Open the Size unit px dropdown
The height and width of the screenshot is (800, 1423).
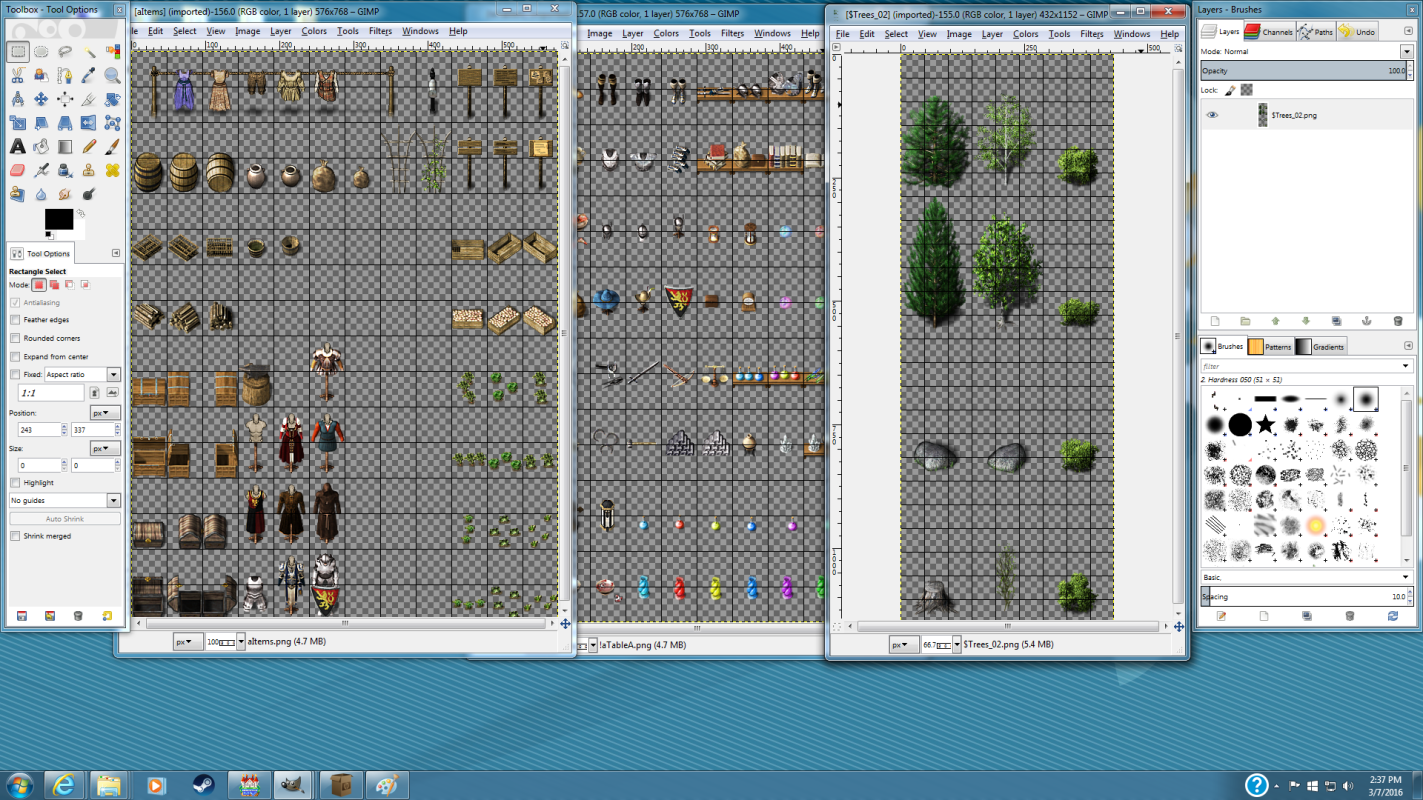coord(105,448)
